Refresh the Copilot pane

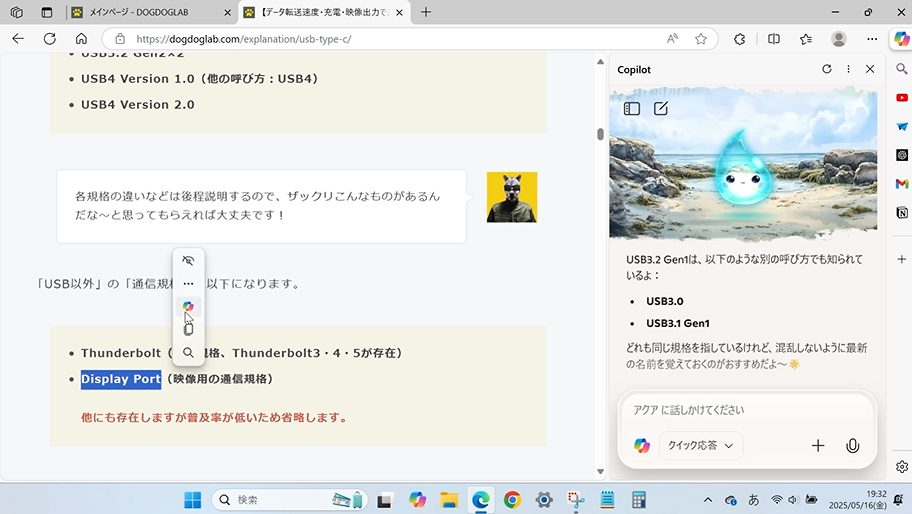point(826,69)
